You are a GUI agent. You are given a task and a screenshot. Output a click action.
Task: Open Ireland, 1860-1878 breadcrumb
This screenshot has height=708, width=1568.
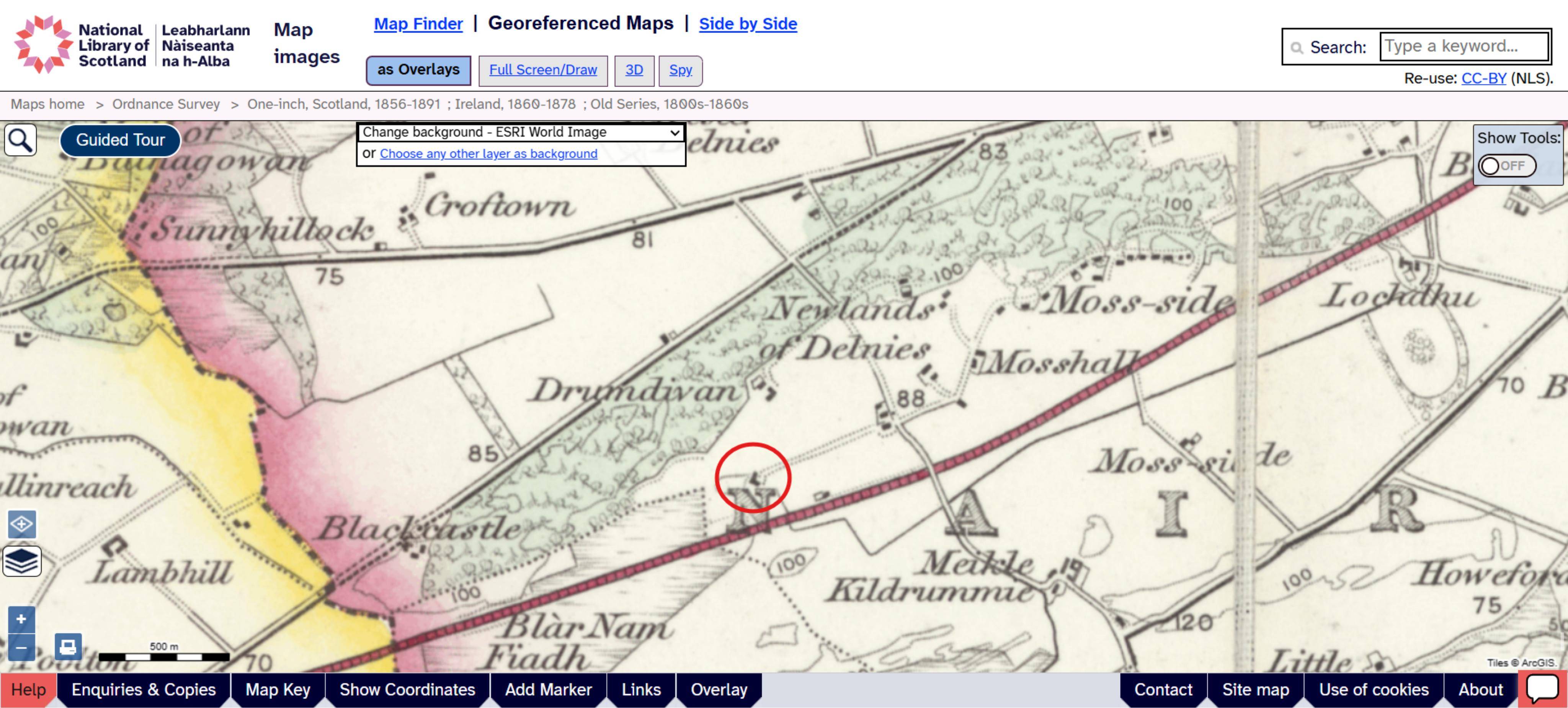[515, 104]
